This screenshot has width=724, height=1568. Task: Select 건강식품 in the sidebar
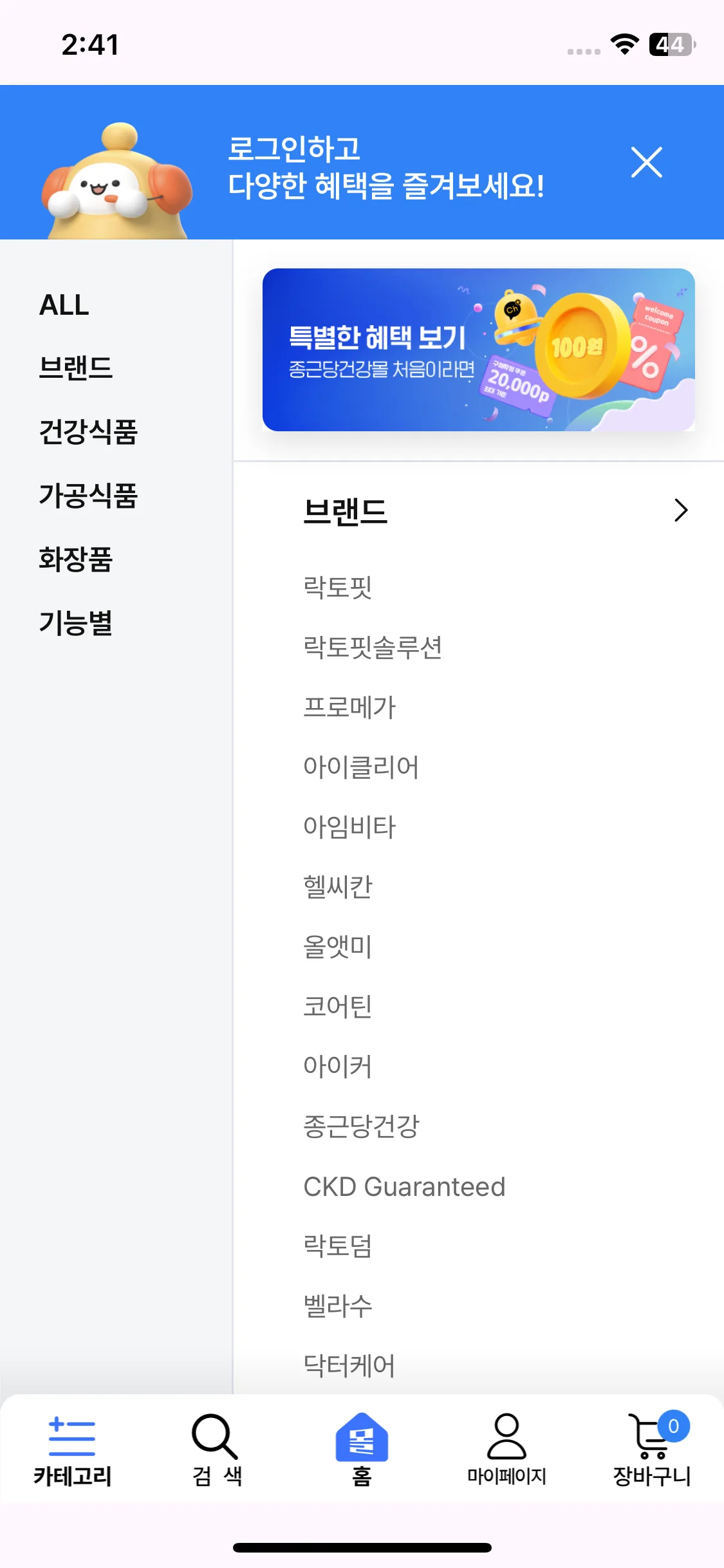[88, 431]
